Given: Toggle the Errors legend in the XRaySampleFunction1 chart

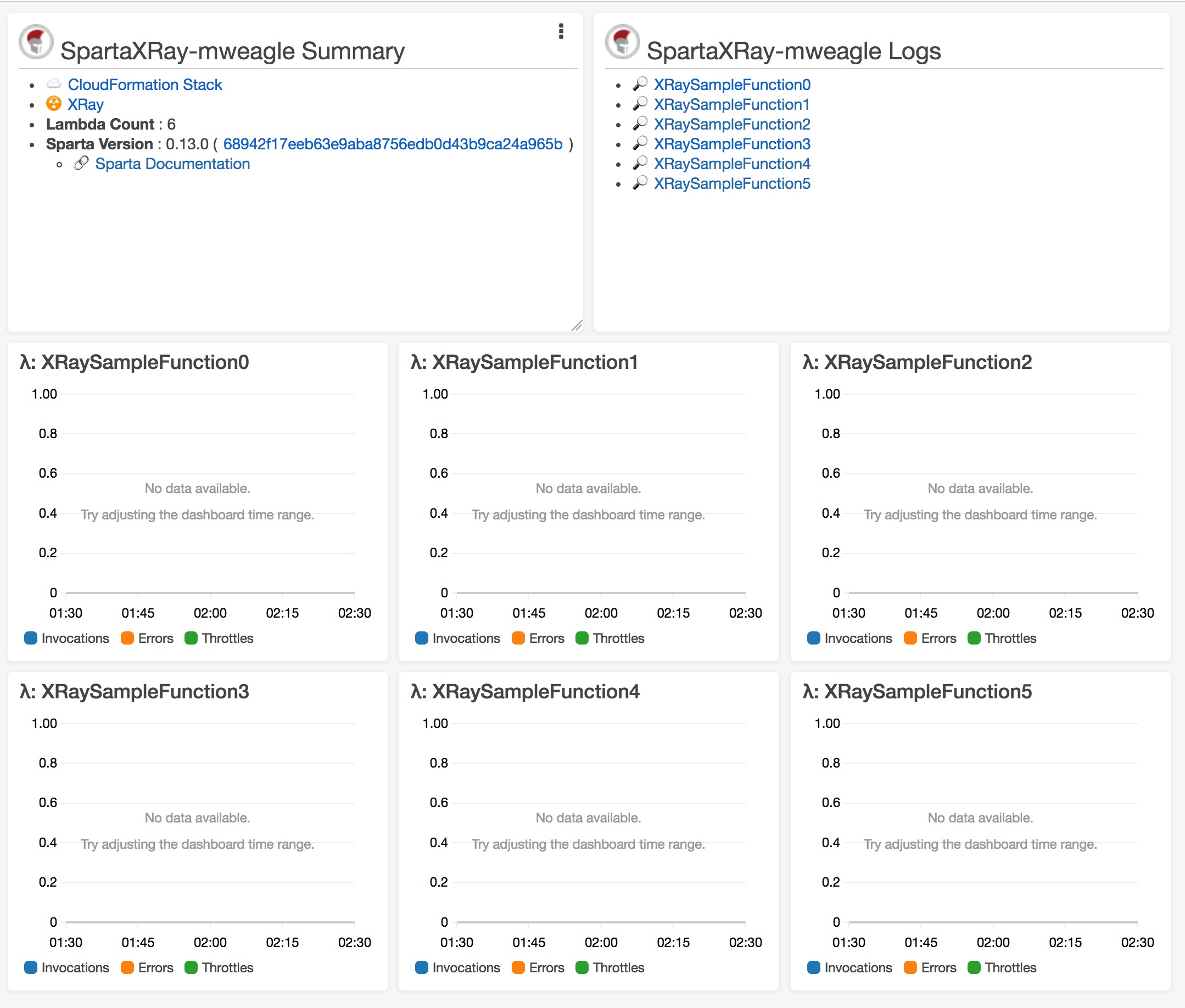Looking at the screenshot, I should [546, 639].
